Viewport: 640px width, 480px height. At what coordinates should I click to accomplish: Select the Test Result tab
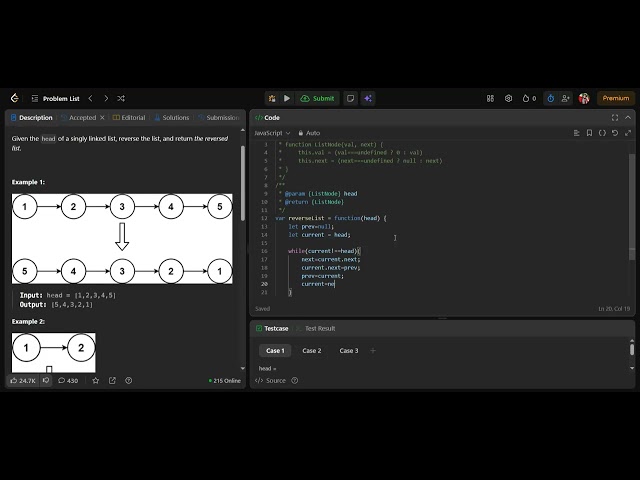(x=316, y=329)
